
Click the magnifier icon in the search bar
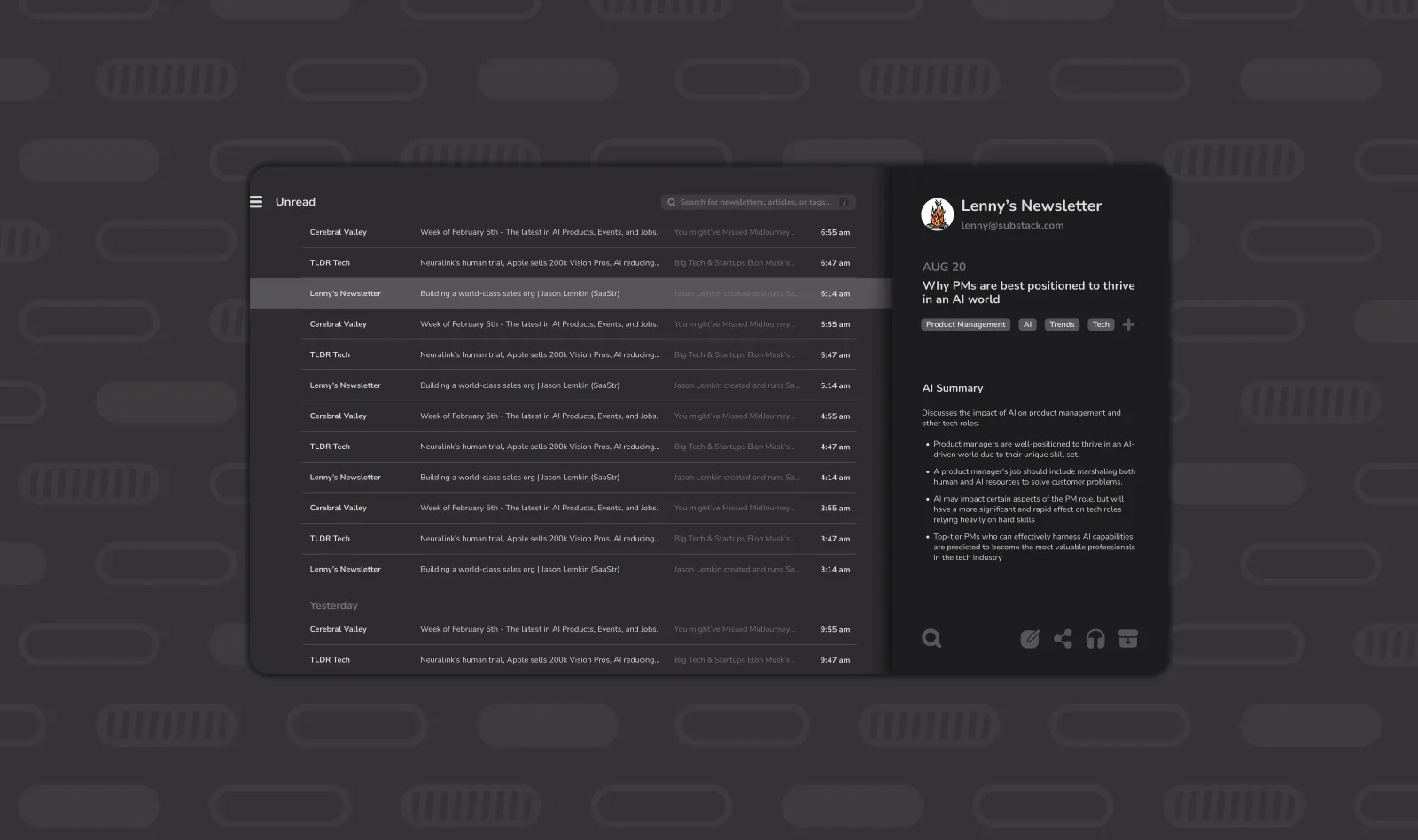click(x=672, y=202)
